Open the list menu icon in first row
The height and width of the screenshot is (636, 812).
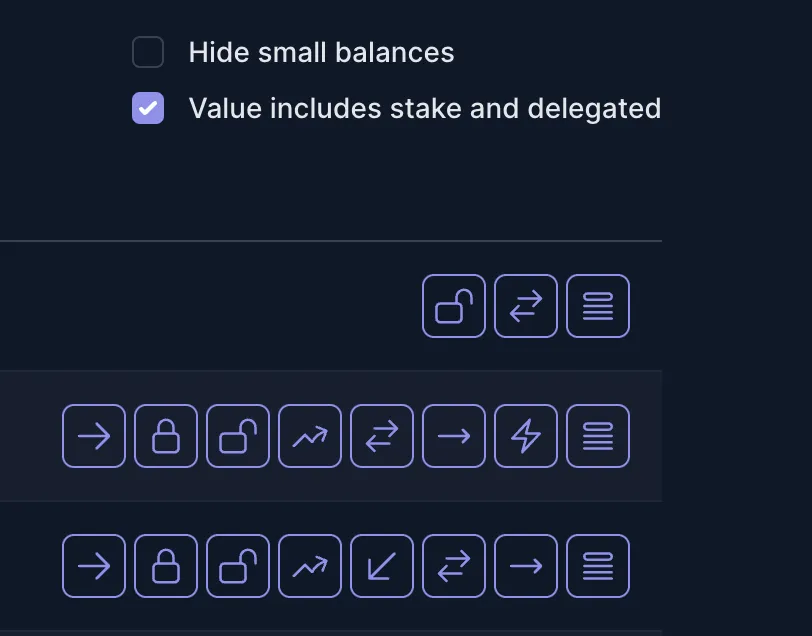coord(598,306)
